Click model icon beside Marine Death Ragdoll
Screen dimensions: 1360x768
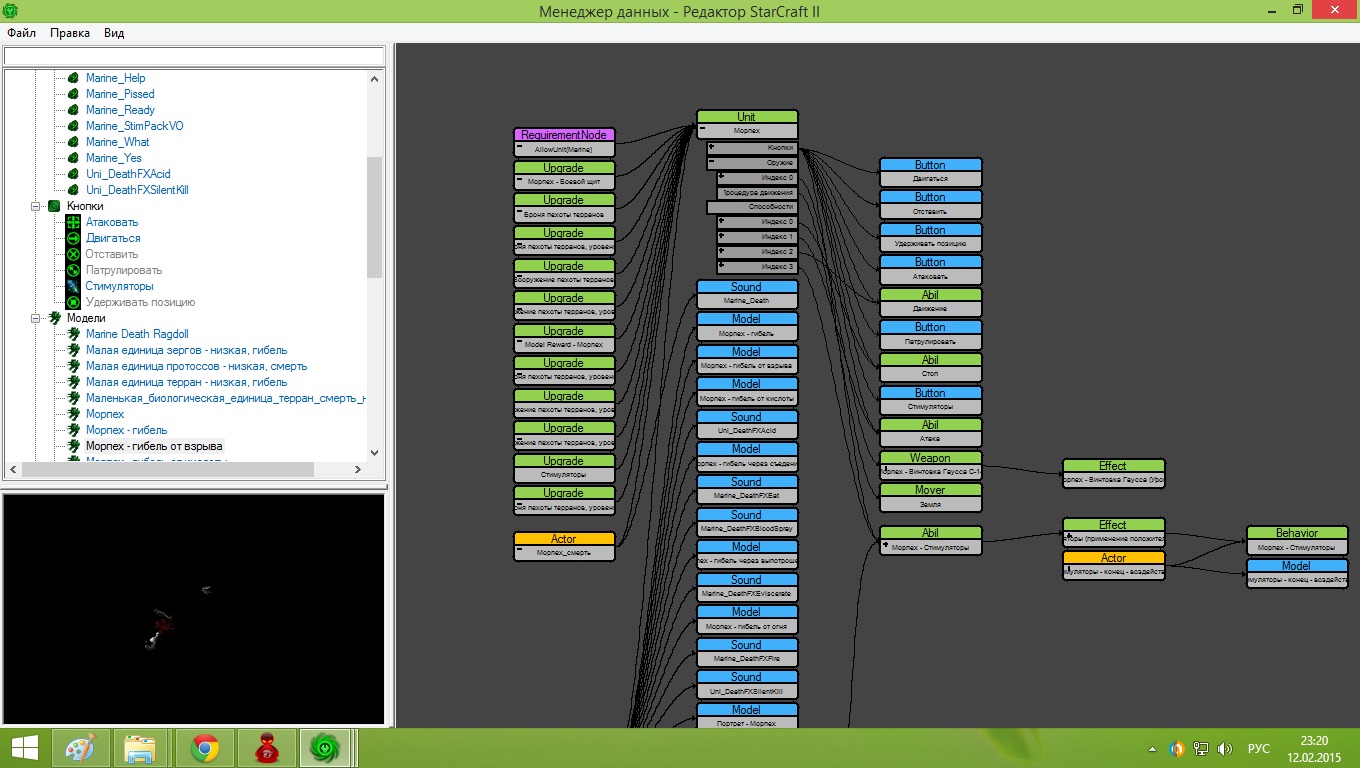coord(73,334)
